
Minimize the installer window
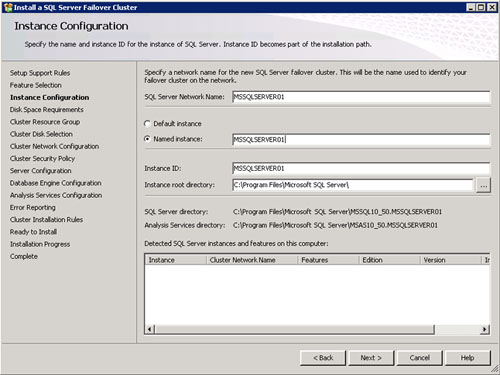[x=471, y=7]
